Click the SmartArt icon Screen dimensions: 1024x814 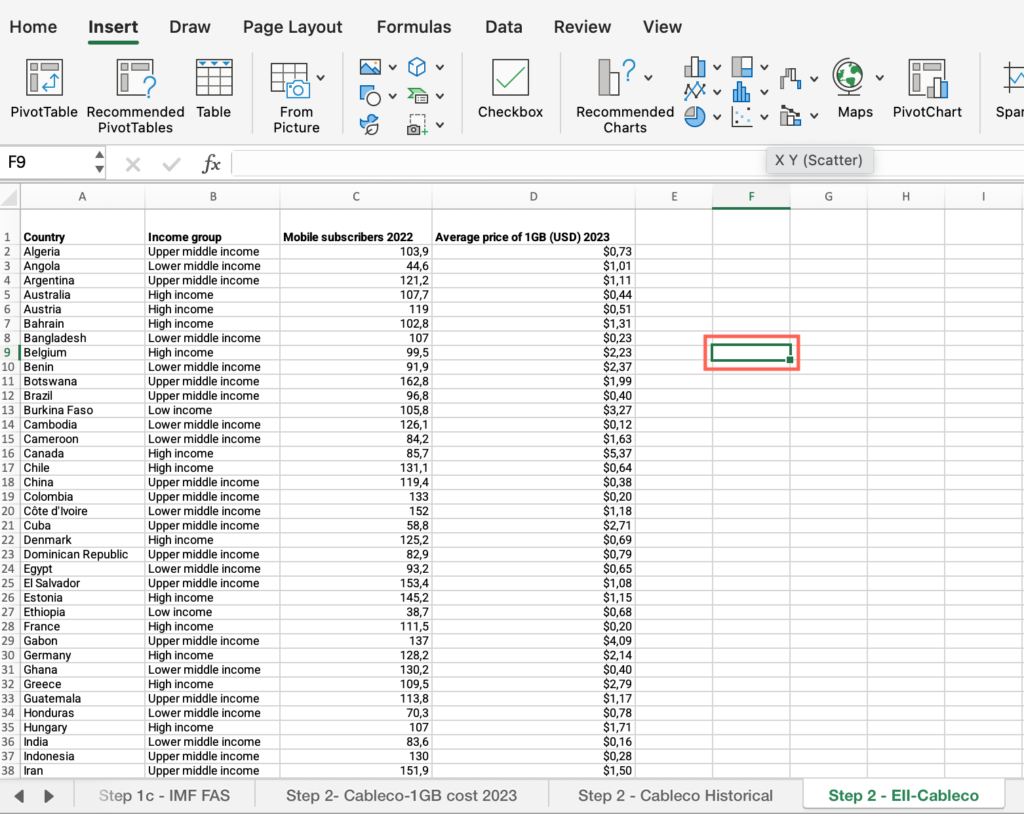click(417, 95)
